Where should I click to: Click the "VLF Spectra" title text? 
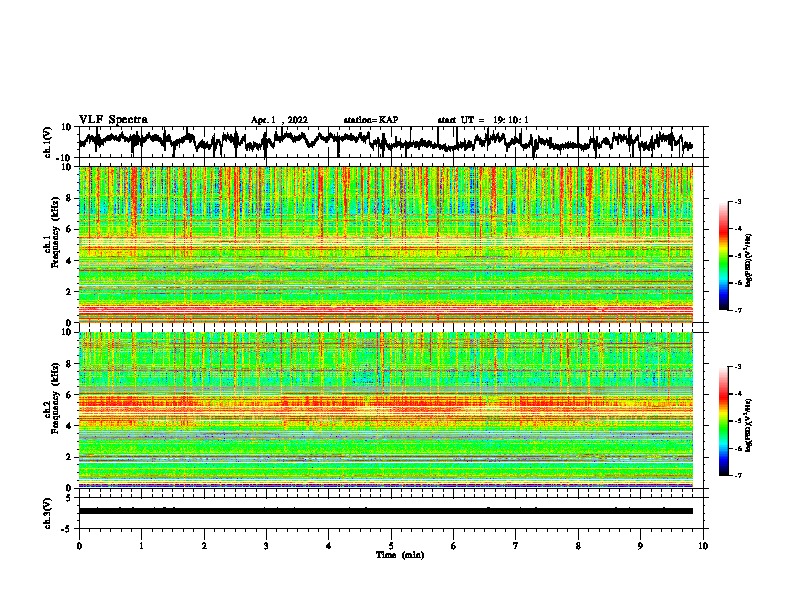113,120
